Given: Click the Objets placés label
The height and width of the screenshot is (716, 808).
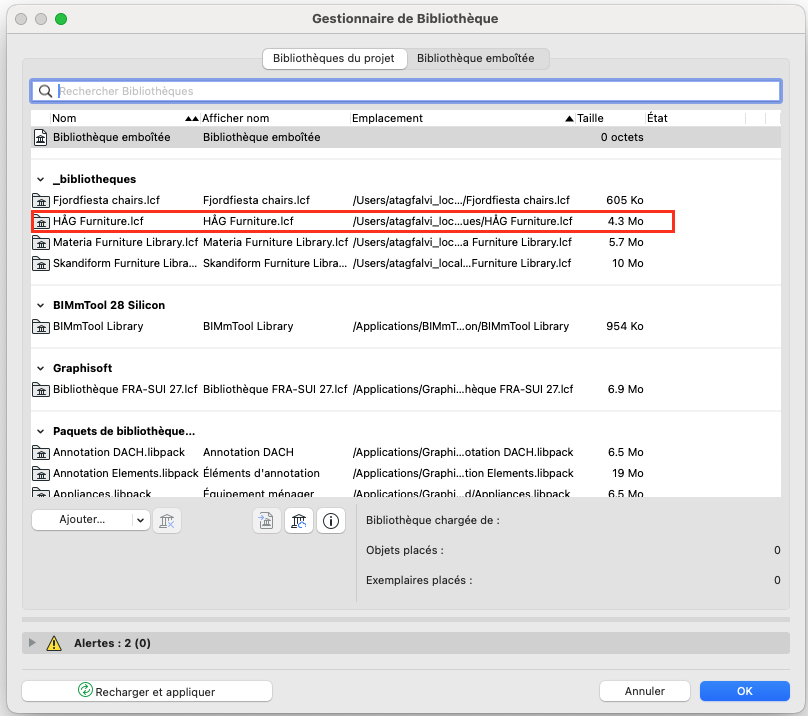Looking at the screenshot, I should point(405,551).
